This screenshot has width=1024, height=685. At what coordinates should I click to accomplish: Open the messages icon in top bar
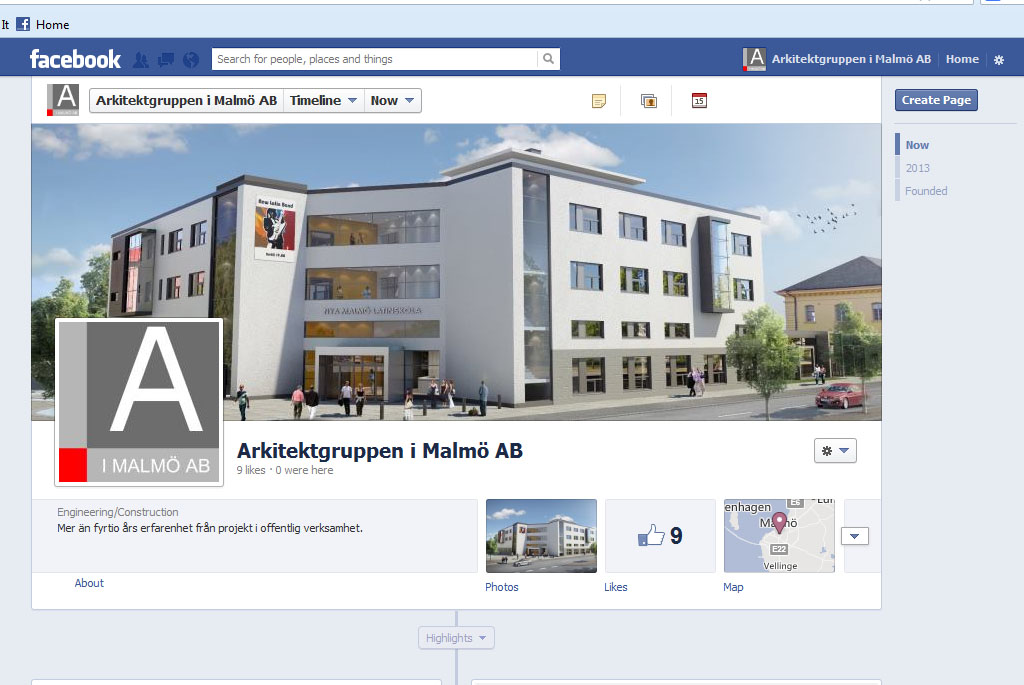(166, 60)
